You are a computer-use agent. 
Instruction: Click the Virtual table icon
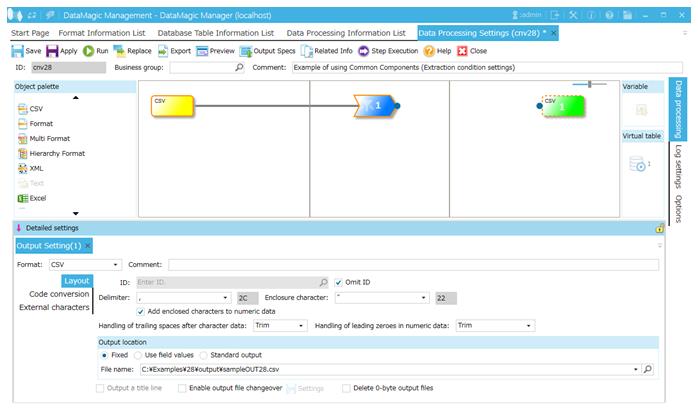pos(638,164)
